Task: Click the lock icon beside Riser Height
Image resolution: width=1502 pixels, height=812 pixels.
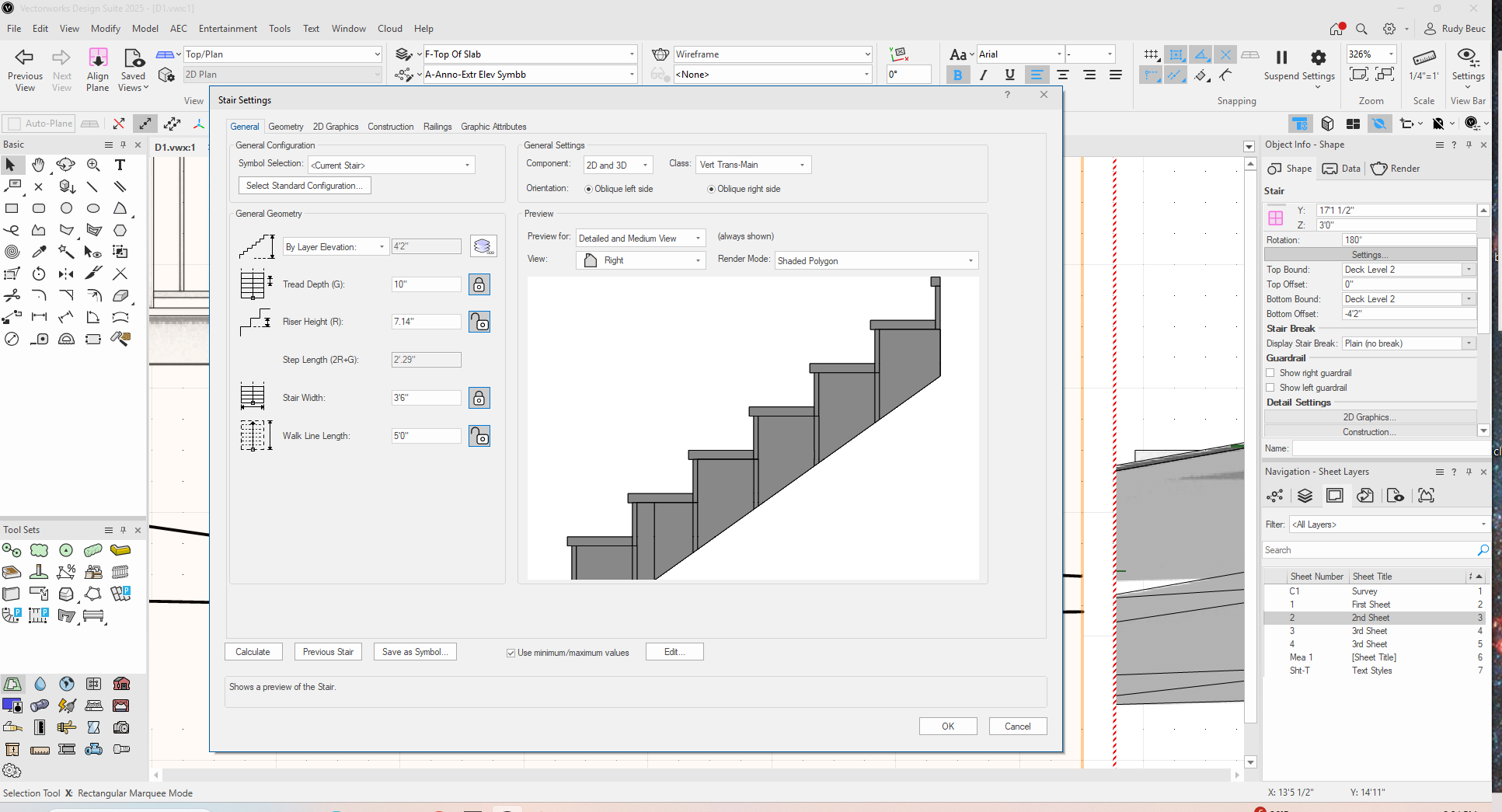Action: [x=479, y=322]
